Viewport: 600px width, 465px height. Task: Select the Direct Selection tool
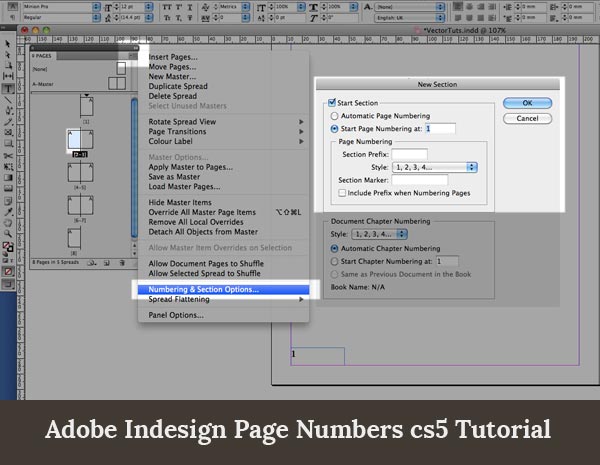click(x=8, y=54)
